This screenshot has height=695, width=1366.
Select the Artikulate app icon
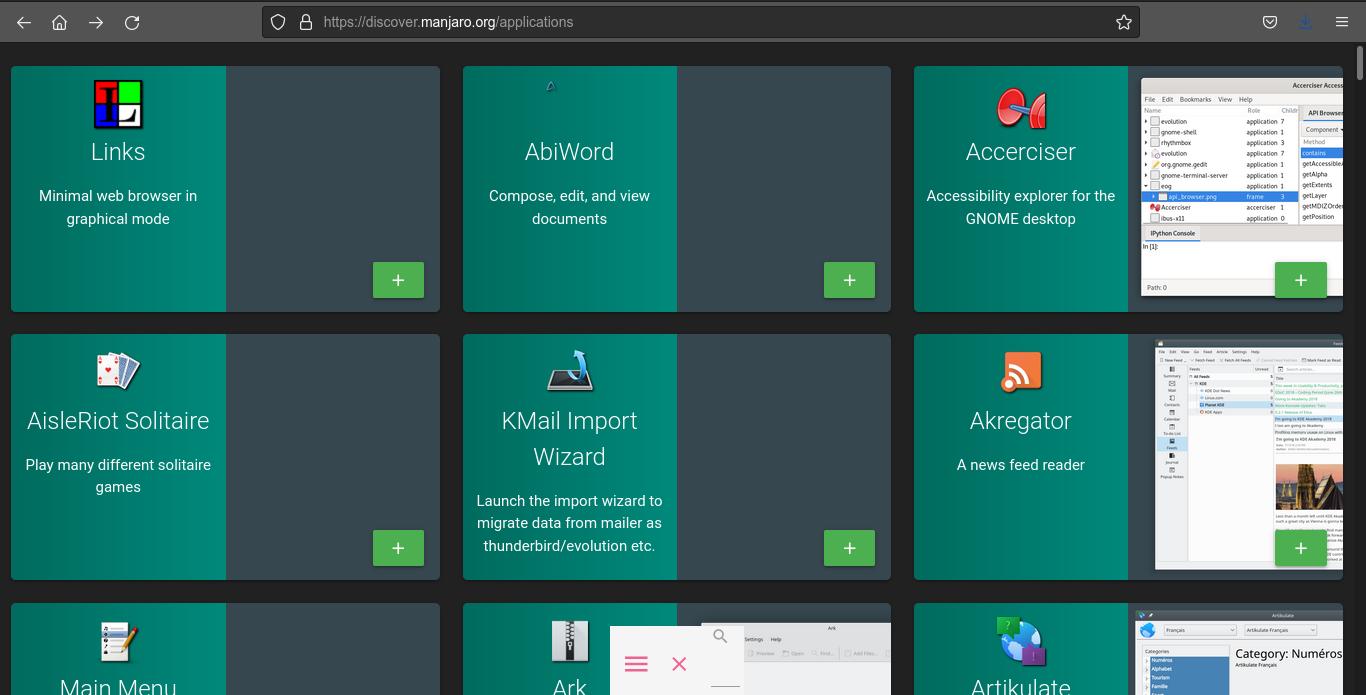click(1021, 641)
